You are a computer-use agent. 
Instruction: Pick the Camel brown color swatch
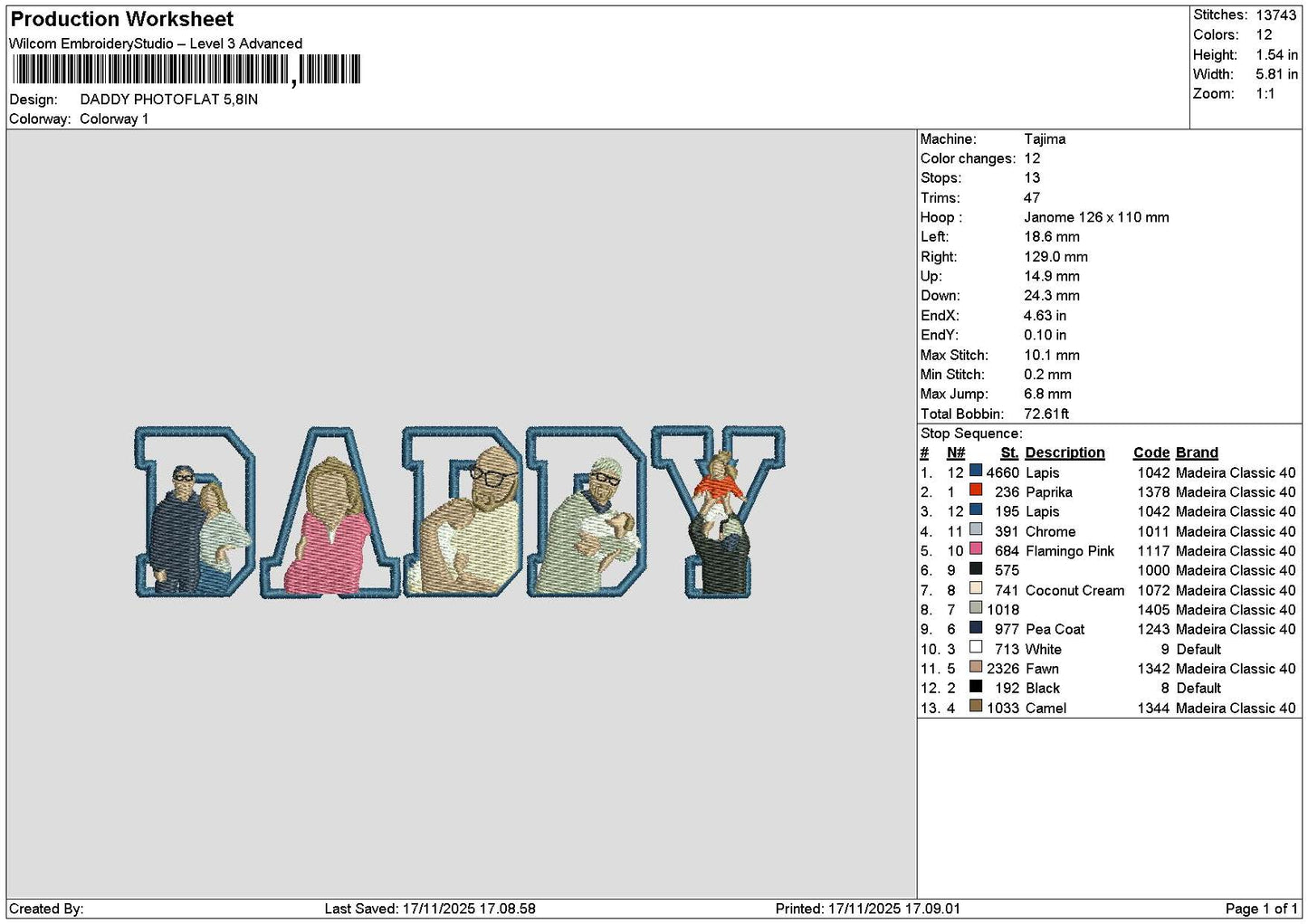(x=976, y=706)
